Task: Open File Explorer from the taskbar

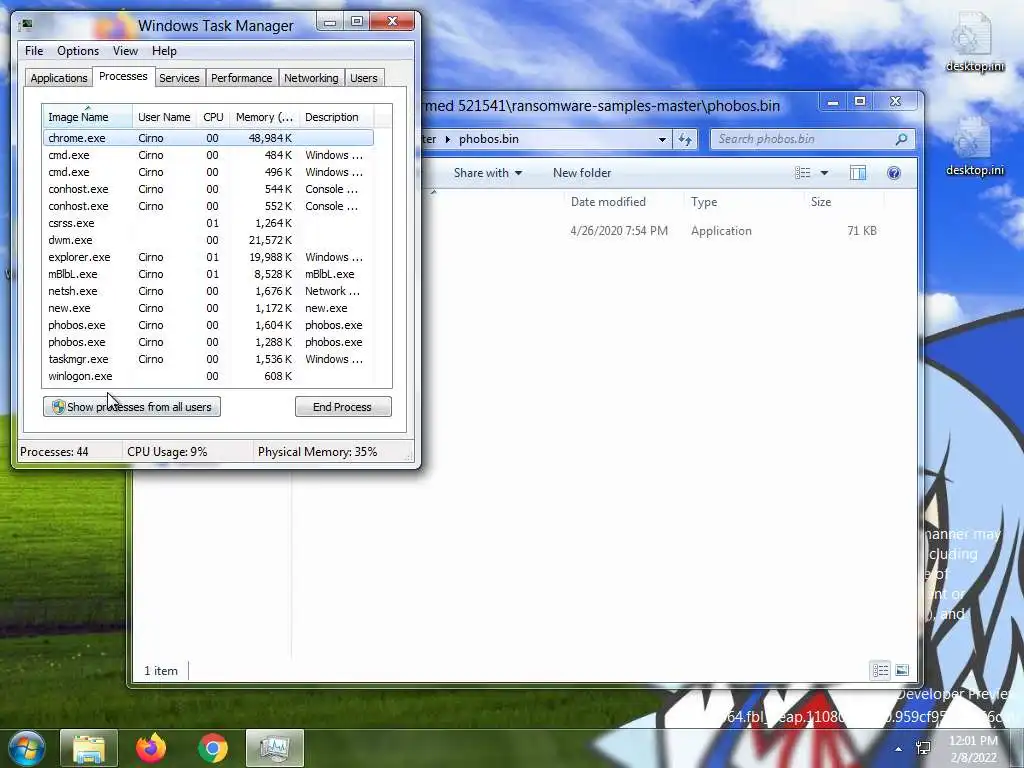Action: 89,748
